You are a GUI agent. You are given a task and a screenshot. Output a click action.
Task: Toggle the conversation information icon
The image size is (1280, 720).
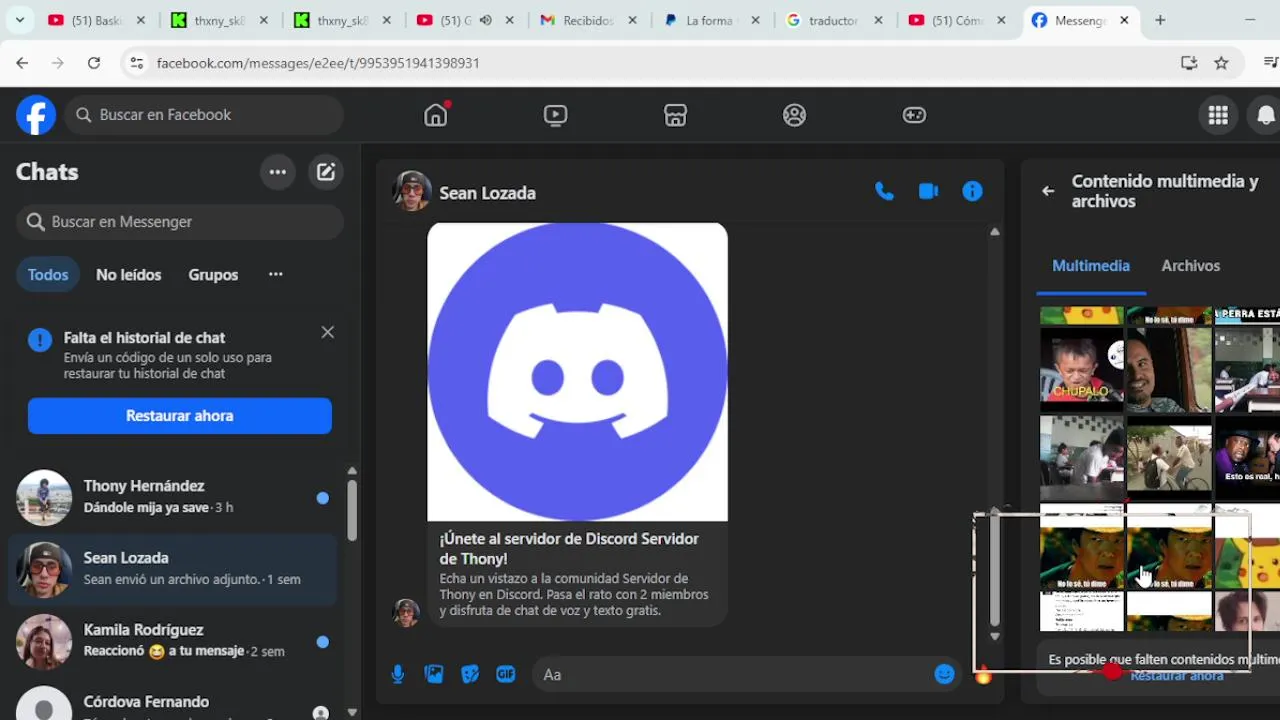pos(972,191)
